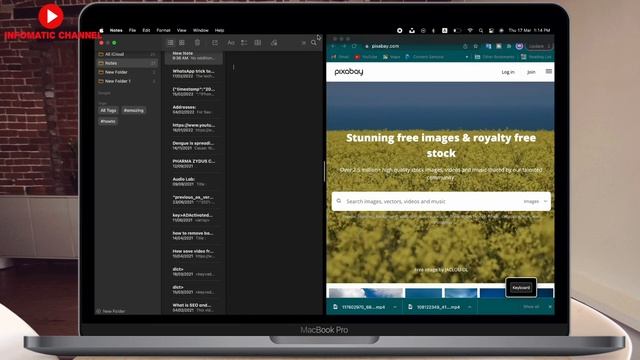
Task: Open the Help menu
Action: click(x=219, y=30)
